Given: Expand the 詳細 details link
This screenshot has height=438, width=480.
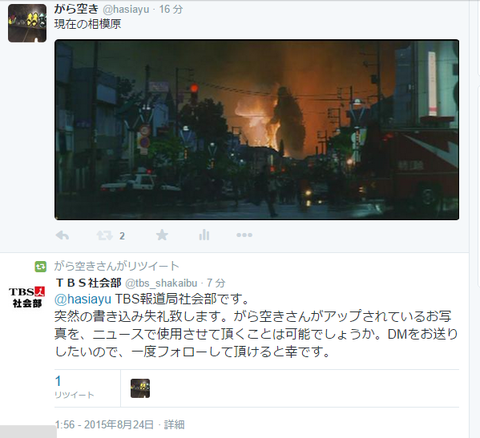Looking at the screenshot, I should click(174, 425).
